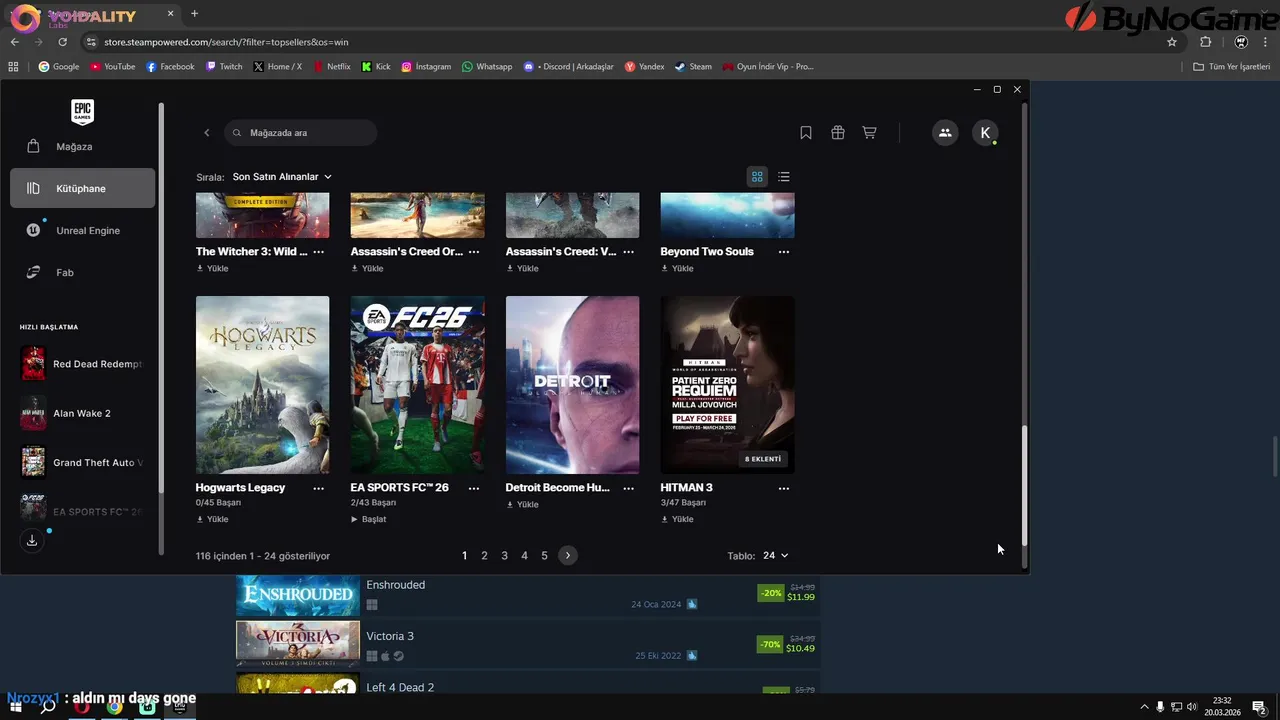
Task: Open Chrome from the Windows taskbar
Action: pyautogui.click(x=115, y=707)
